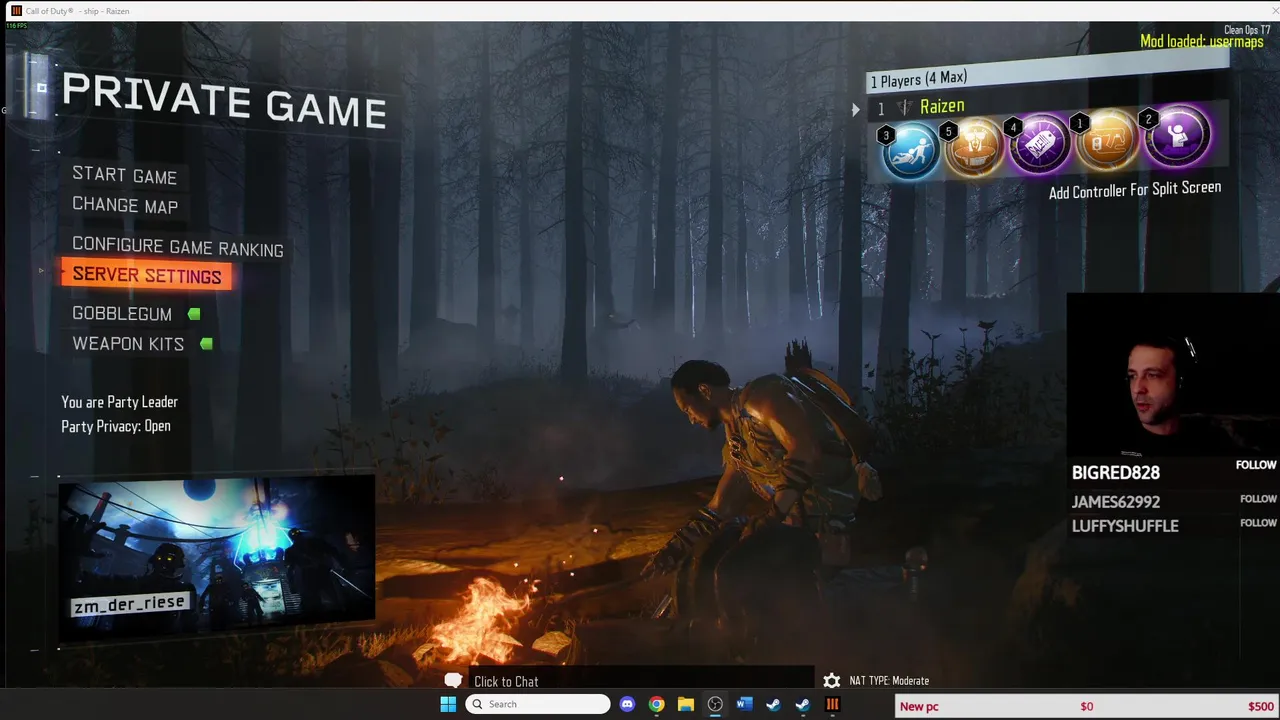
Task: Select orange gobblegum numbered 5
Action: tap(975, 147)
